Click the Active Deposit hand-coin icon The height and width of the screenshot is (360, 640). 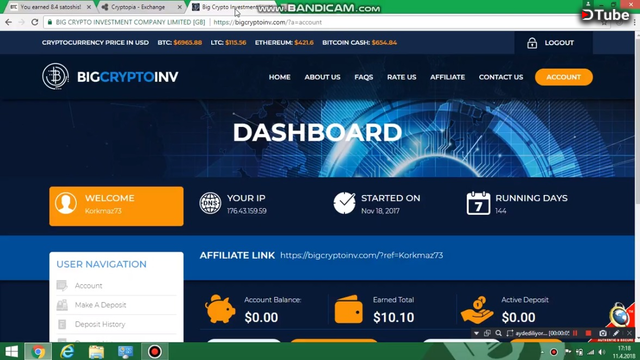477,310
